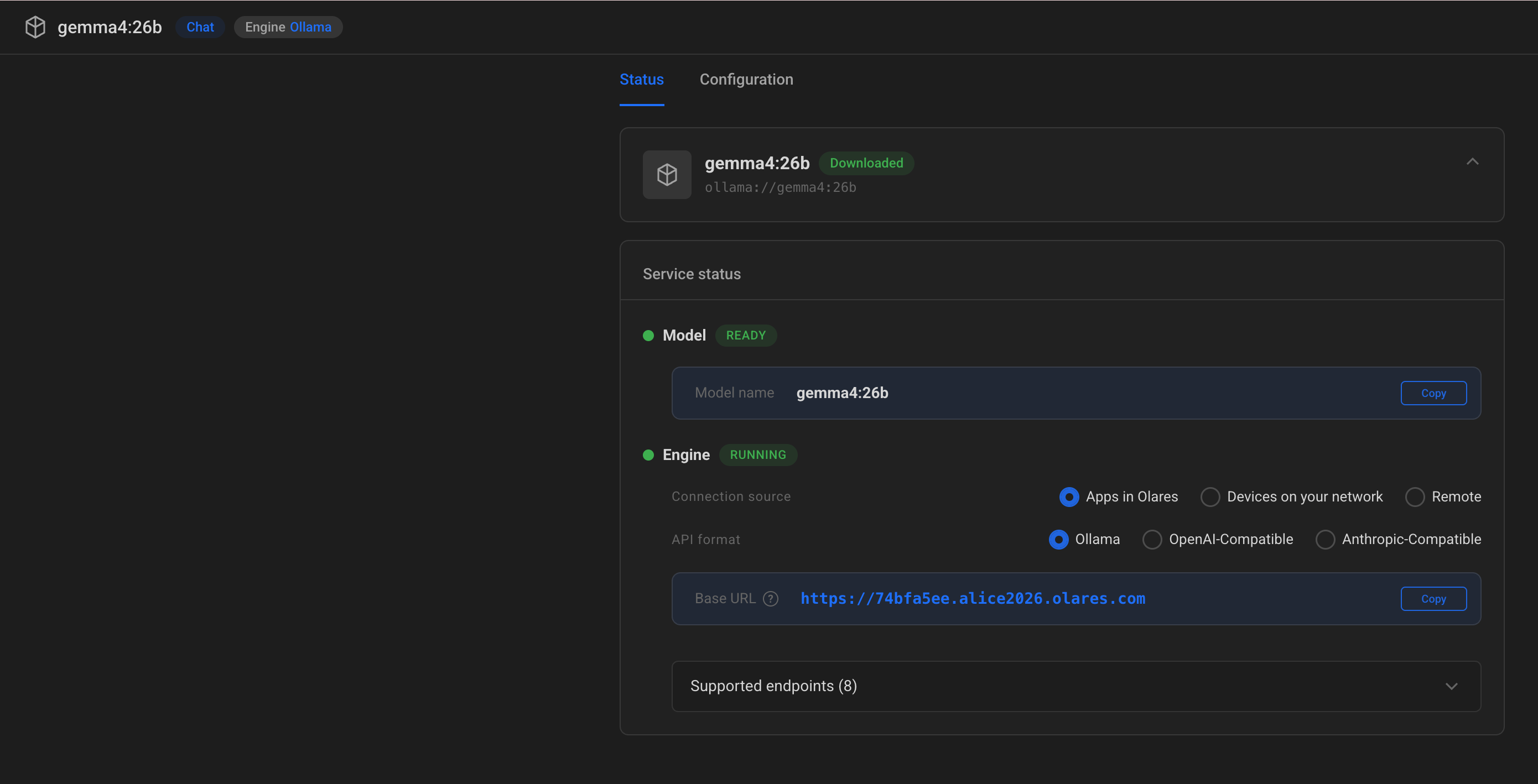Click the Connection source label

pyautogui.click(x=731, y=496)
